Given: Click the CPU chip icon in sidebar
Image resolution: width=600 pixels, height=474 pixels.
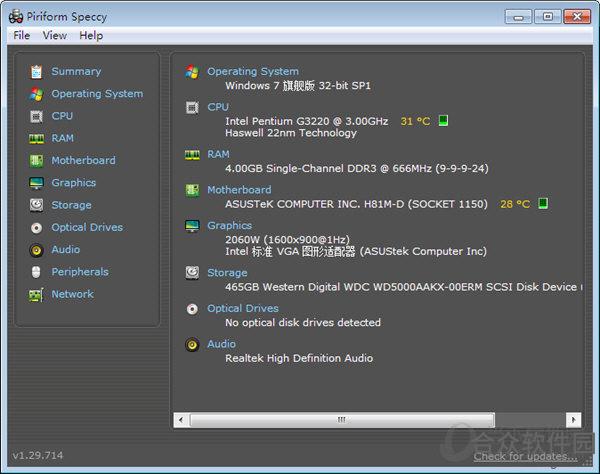Looking at the screenshot, I should [x=36, y=116].
